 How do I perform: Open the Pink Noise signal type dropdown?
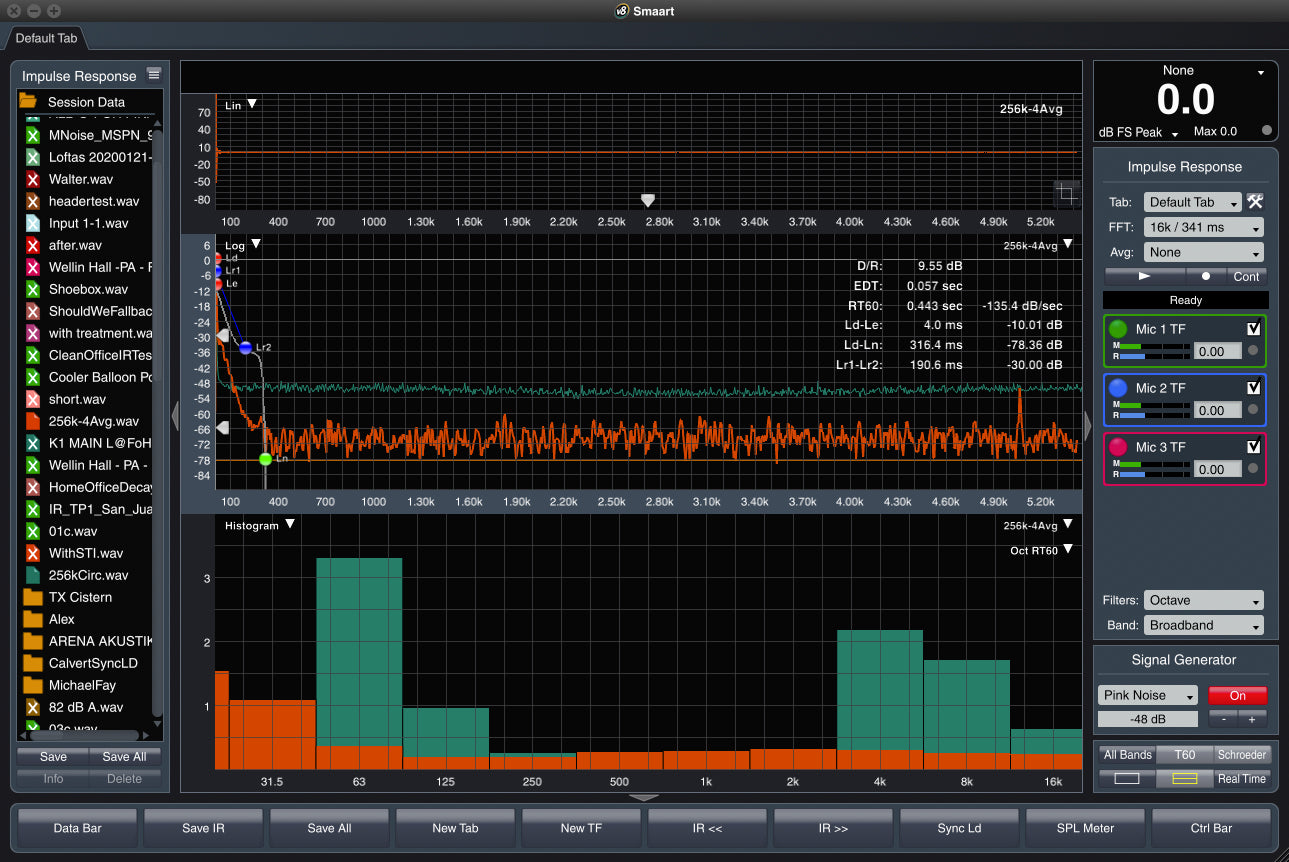[x=1147, y=695]
